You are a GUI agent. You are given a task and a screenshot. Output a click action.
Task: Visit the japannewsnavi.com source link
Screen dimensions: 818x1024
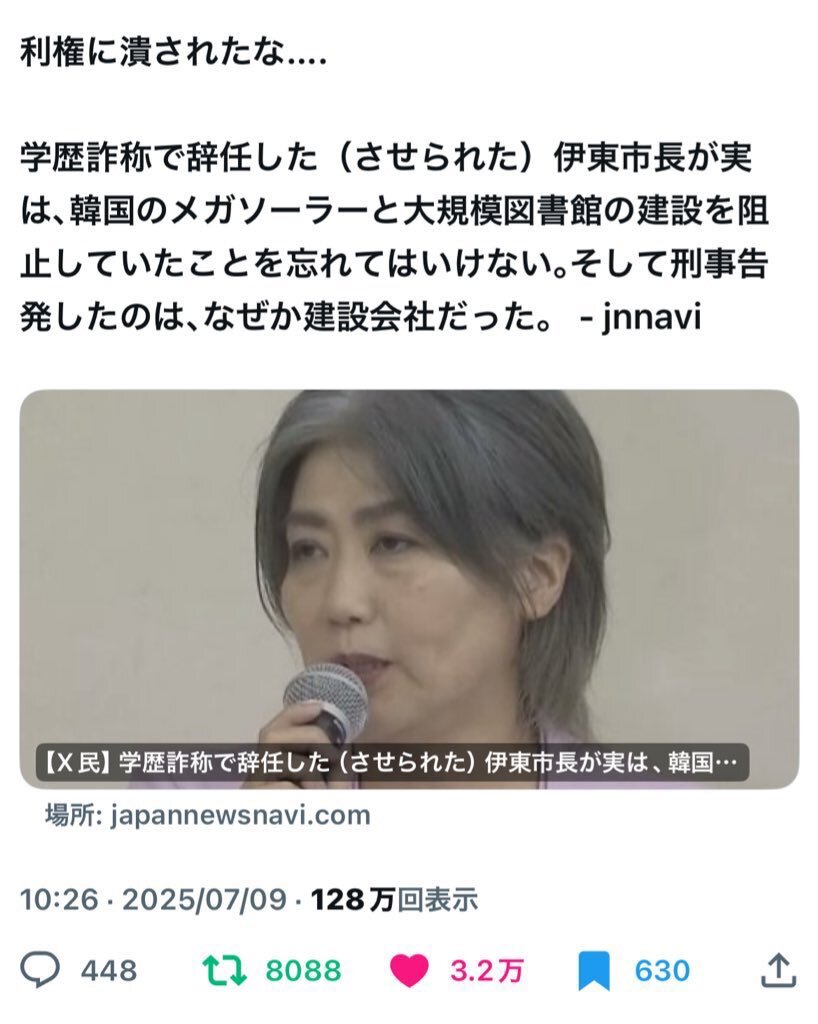[x=240, y=815]
